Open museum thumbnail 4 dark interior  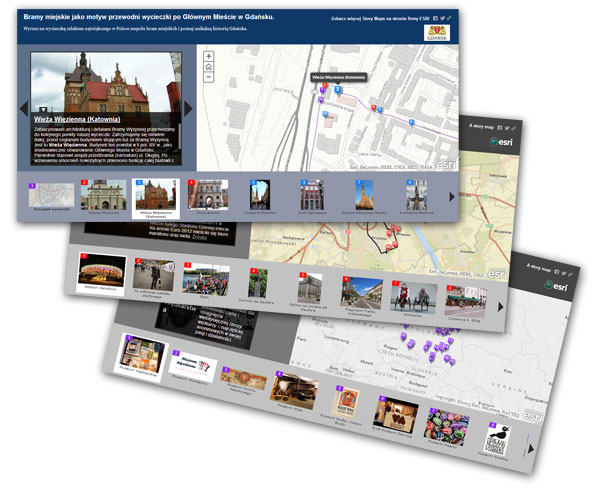(x=294, y=390)
